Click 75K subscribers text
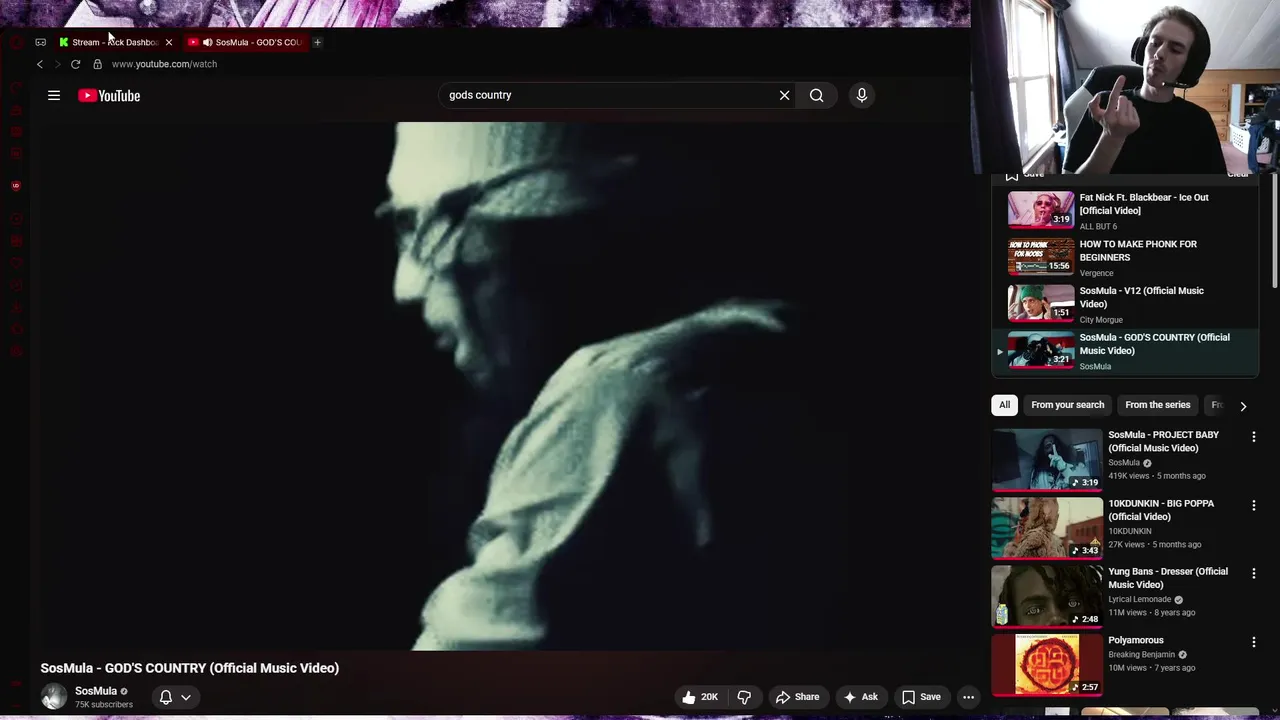 click(x=104, y=705)
